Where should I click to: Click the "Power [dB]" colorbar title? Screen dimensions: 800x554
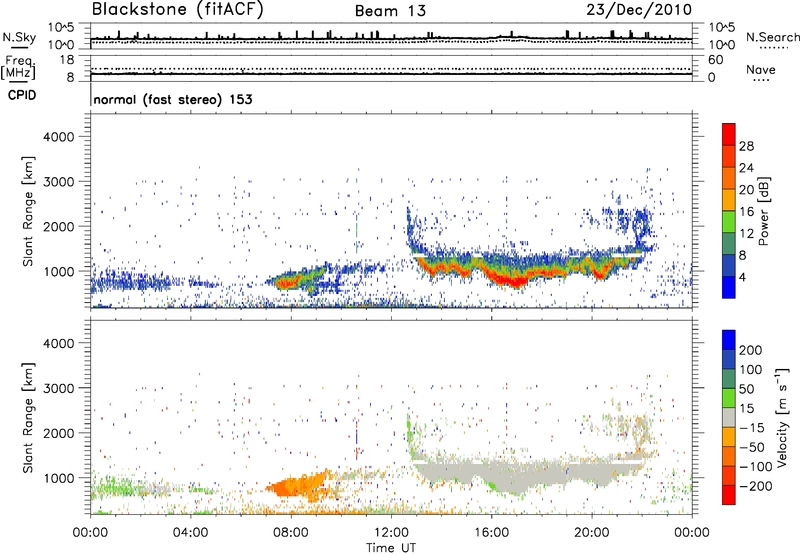pyautogui.click(x=763, y=211)
